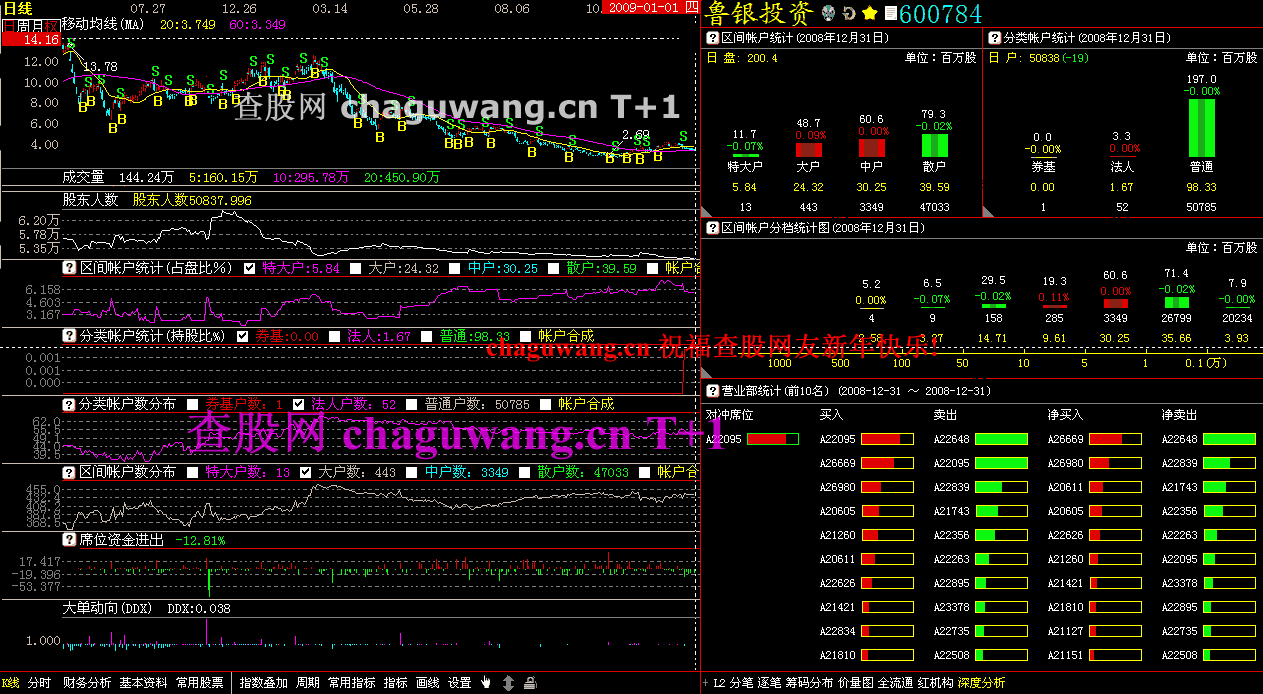Click the opera mask icon beside 鲁银投资
This screenshot has width=1263, height=694.
[828, 13]
